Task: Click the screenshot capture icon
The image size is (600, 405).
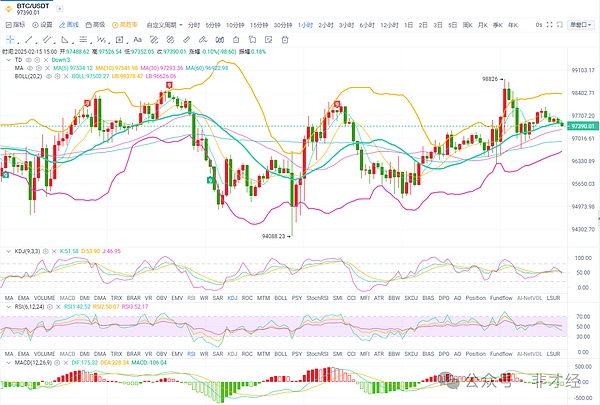Action: click(559, 25)
